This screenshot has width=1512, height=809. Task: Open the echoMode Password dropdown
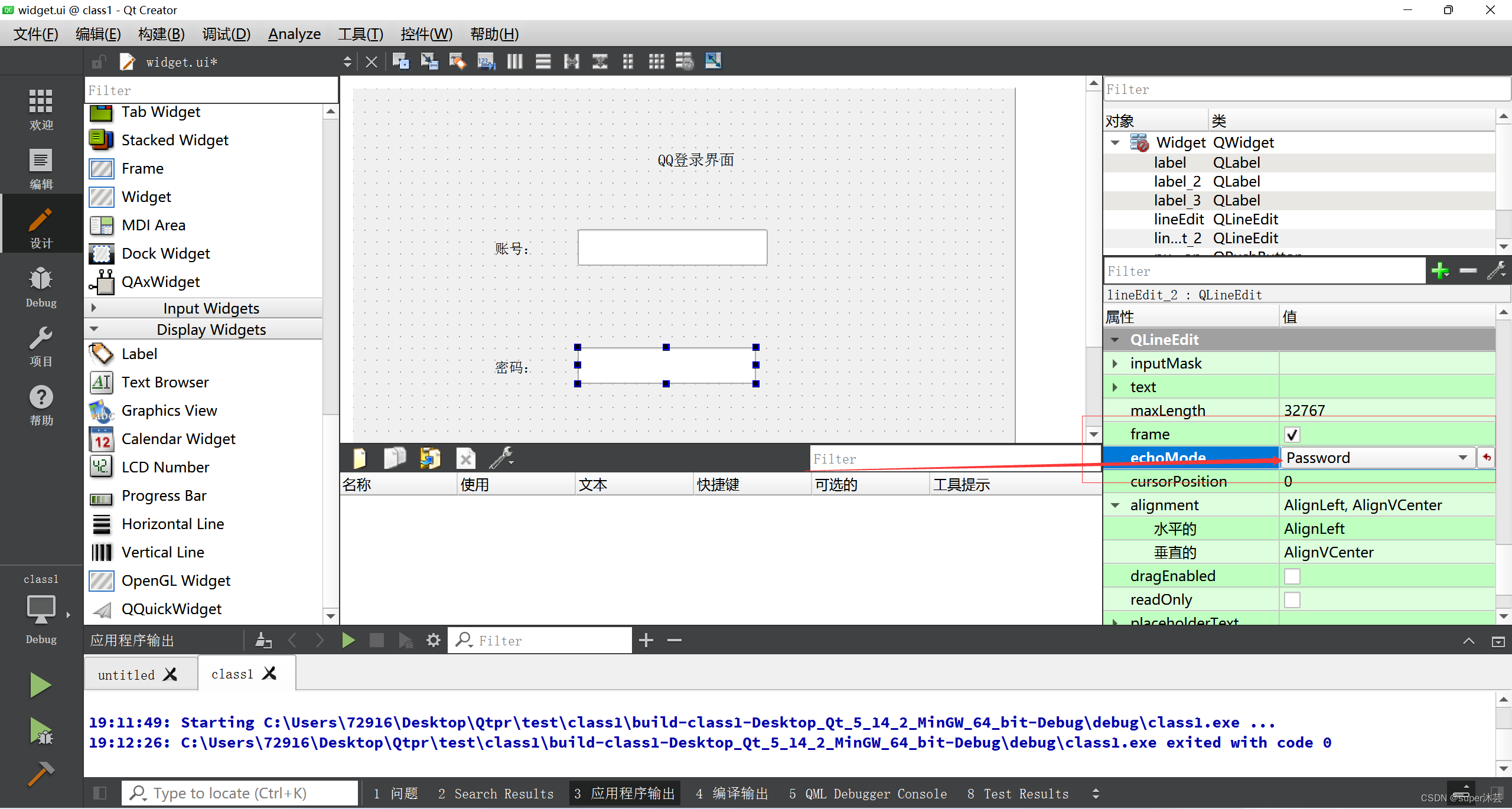click(x=1376, y=458)
